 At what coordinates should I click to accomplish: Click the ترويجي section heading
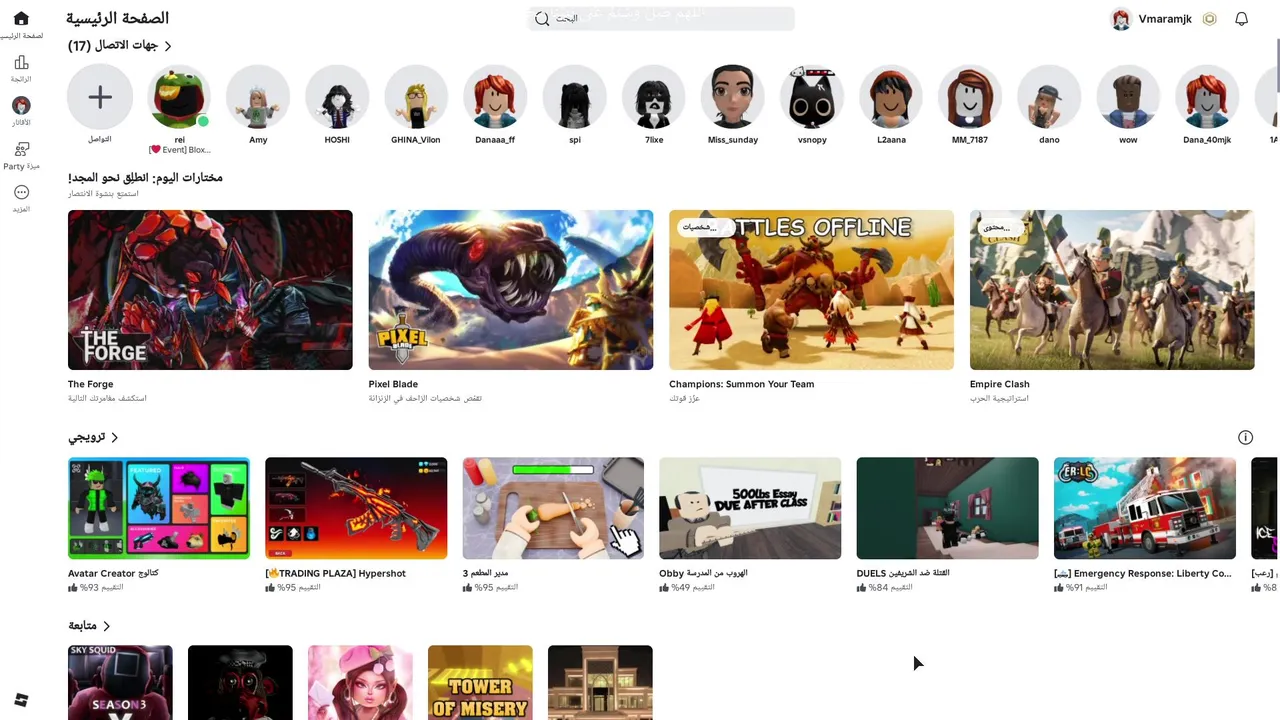[x=86, y=438]
